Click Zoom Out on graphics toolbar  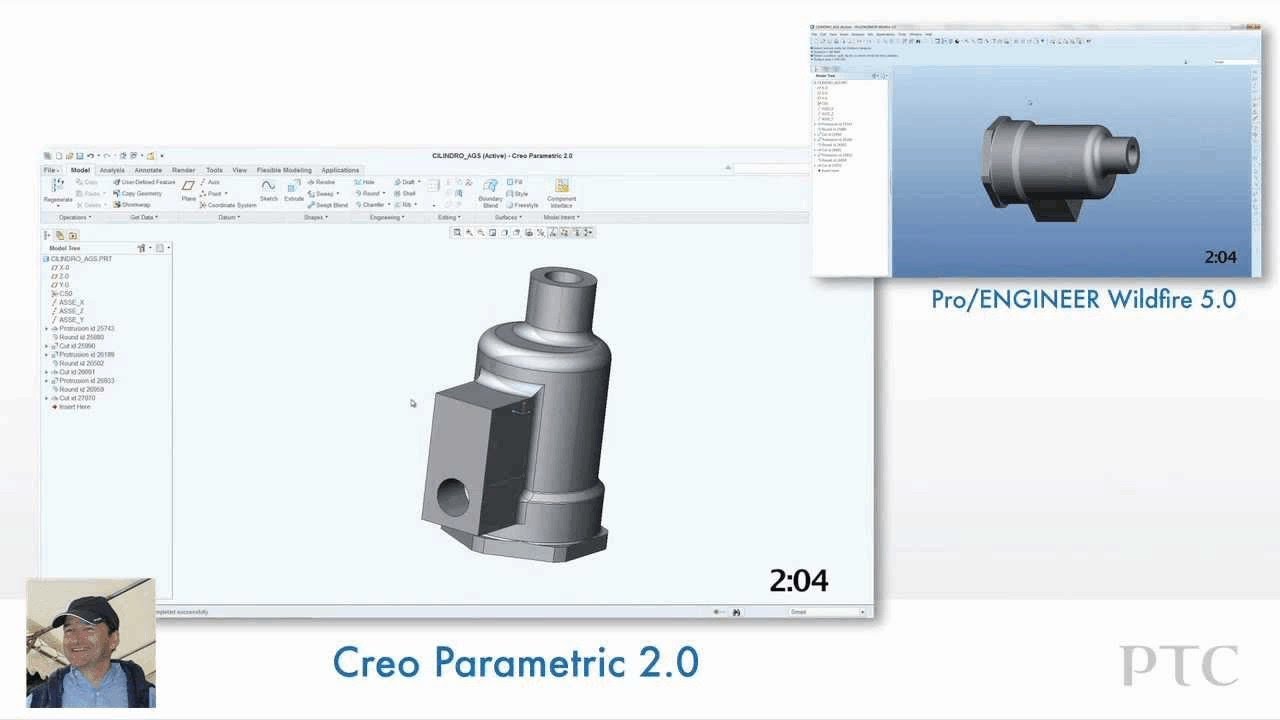[481, 232]
